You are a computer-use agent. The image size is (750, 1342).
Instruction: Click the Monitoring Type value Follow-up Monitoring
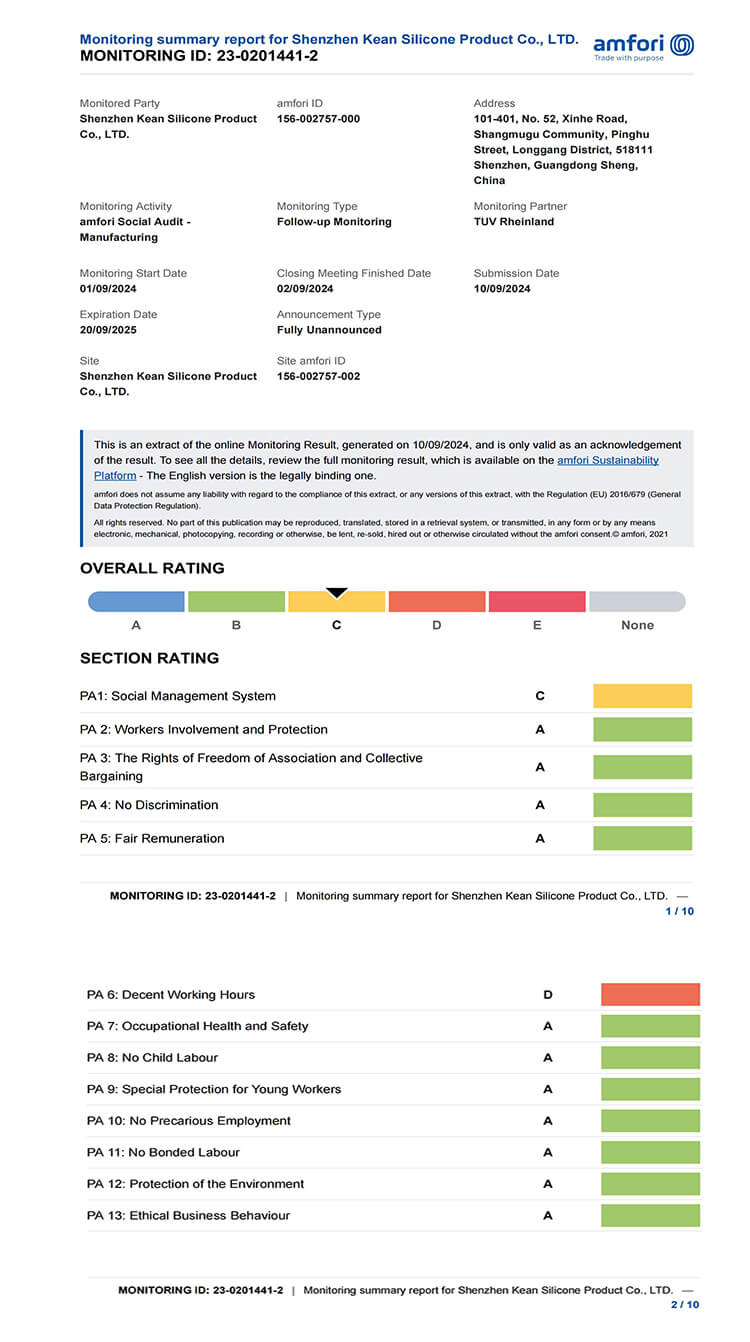(x=334, y=222)
